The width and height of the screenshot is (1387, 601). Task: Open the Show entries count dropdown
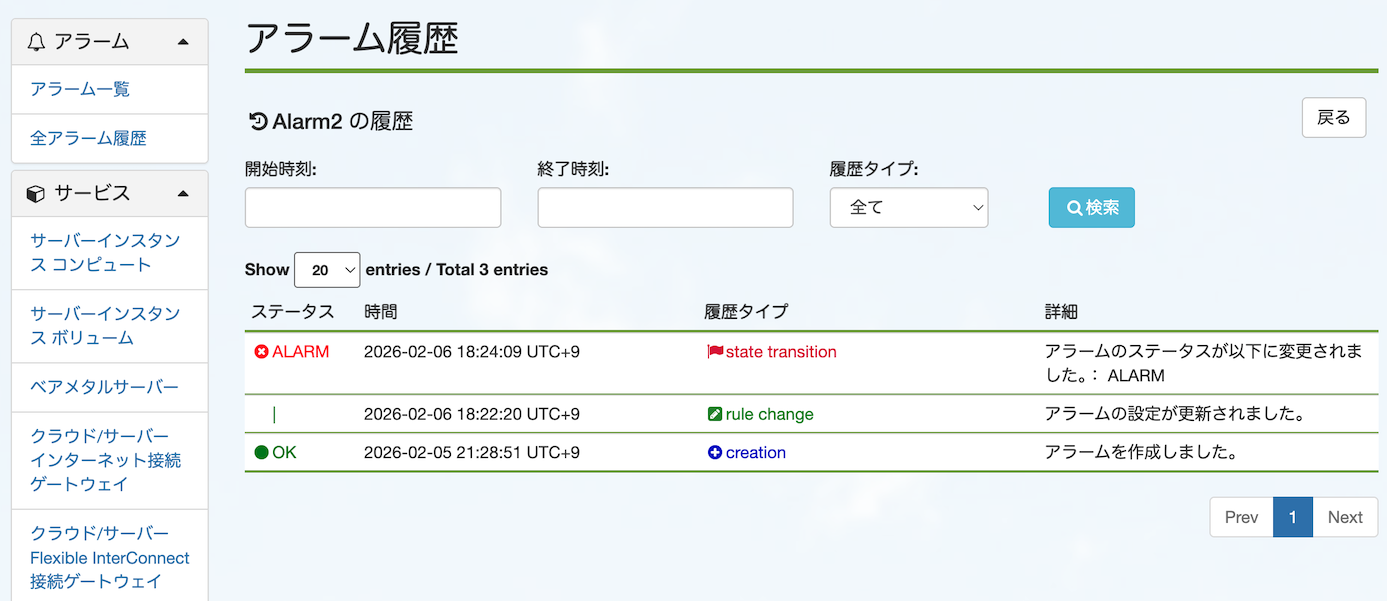tap(327, 270)
